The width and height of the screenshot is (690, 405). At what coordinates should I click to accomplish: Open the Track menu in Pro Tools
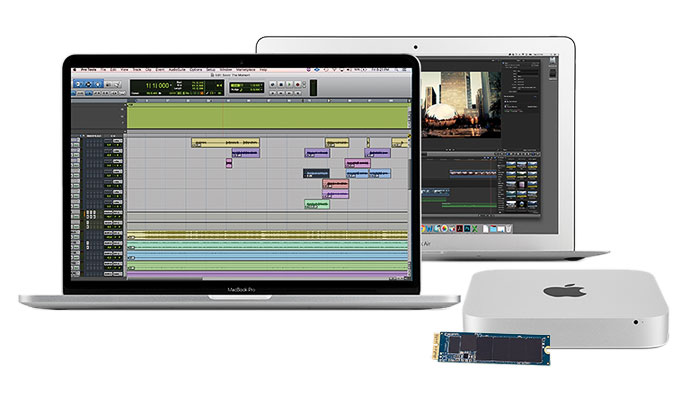coord(137,70)
